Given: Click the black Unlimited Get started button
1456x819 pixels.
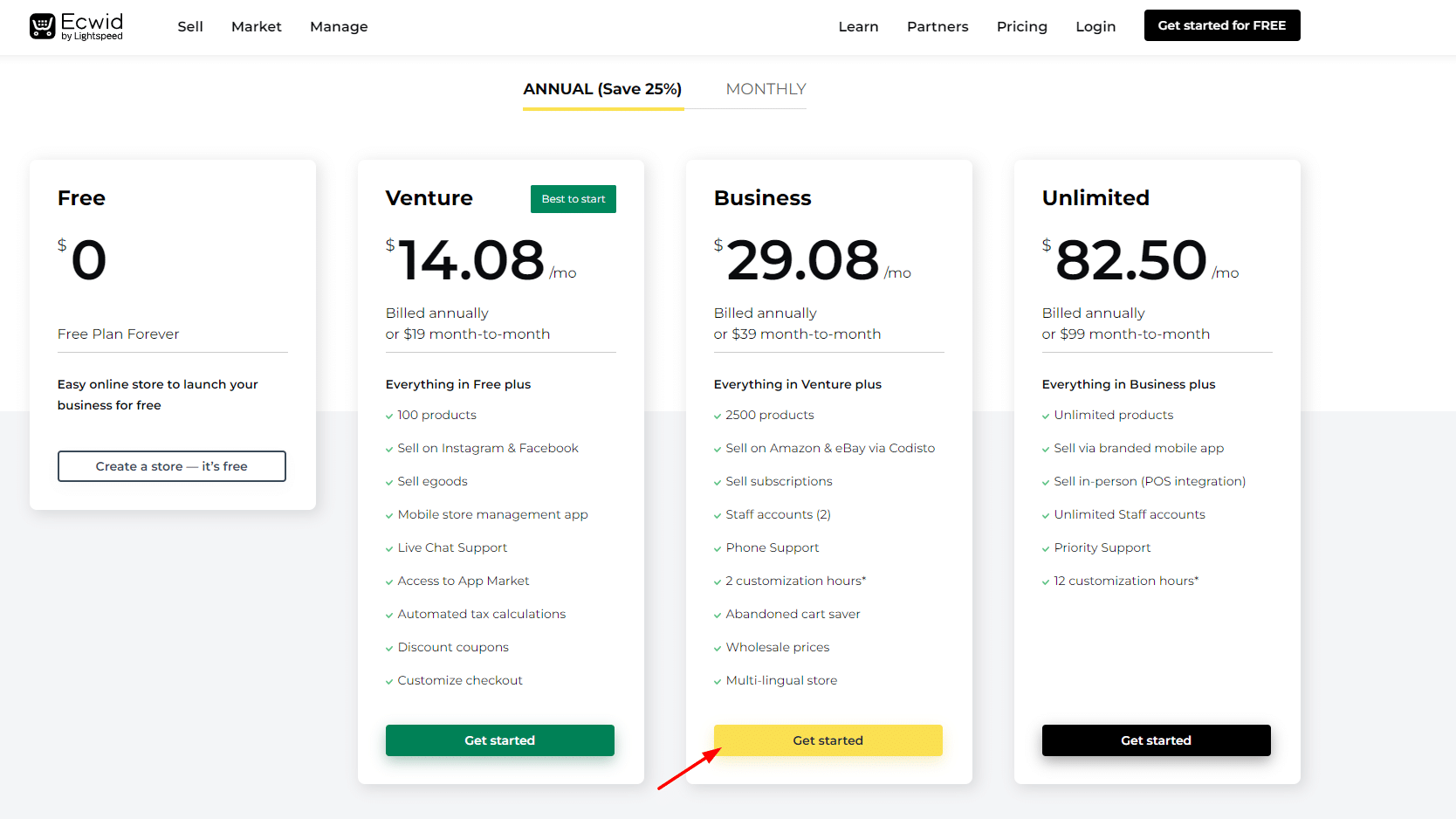Looking at the screenshot, I should (1156, 740).
